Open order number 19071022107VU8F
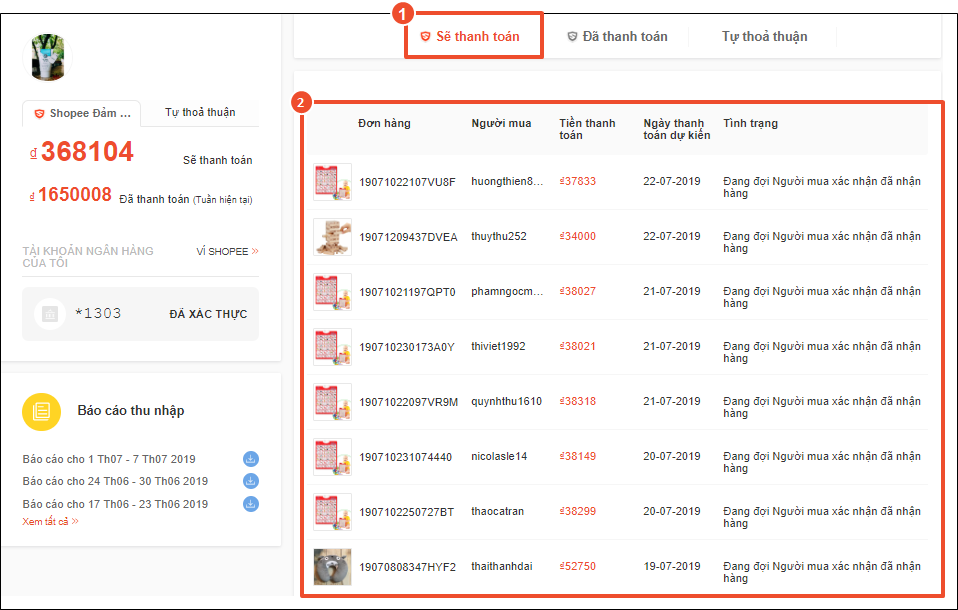This screenshot has width=958, height=610. 407,182
